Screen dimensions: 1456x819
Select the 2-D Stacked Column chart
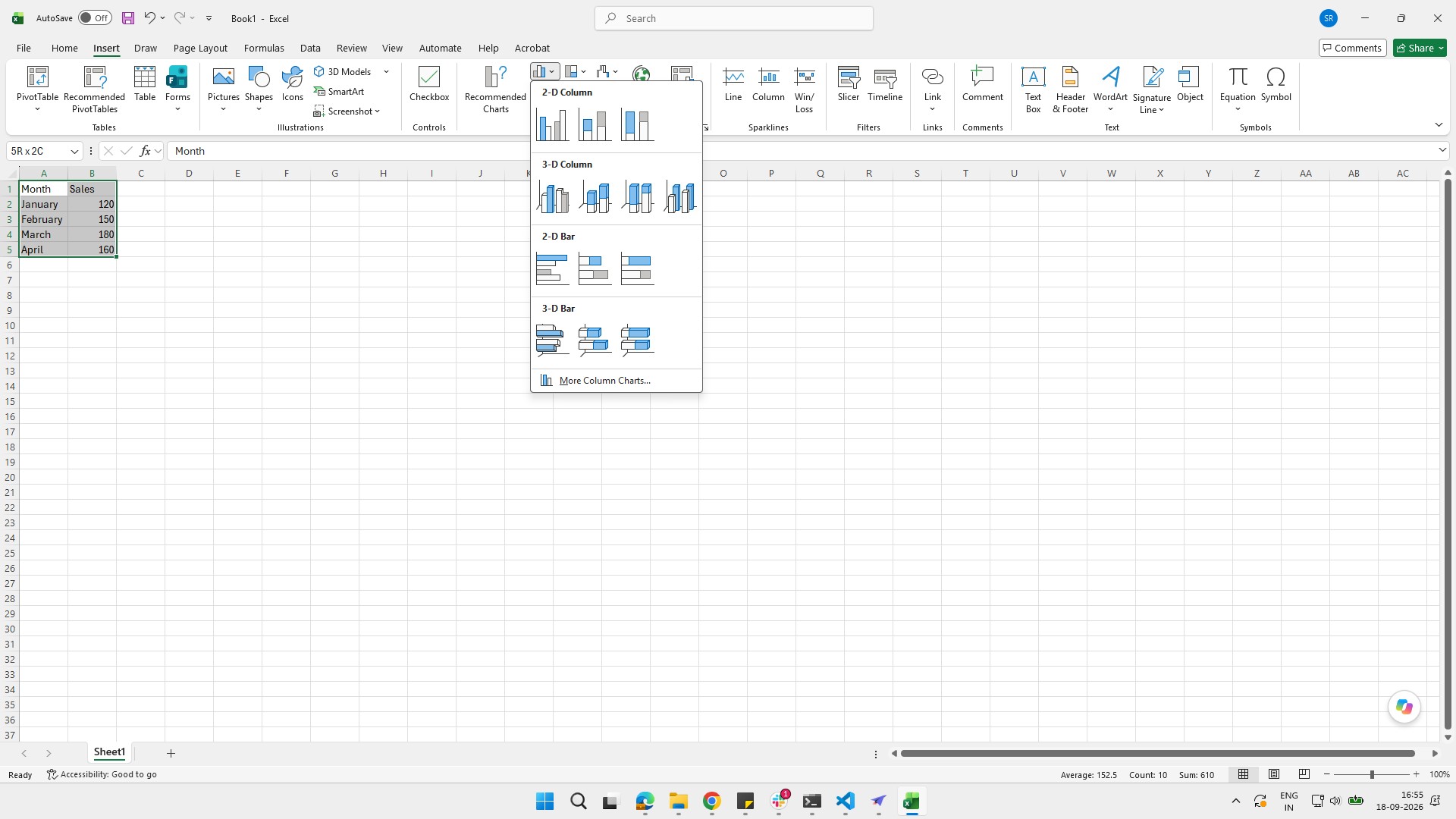pos(595,125)
